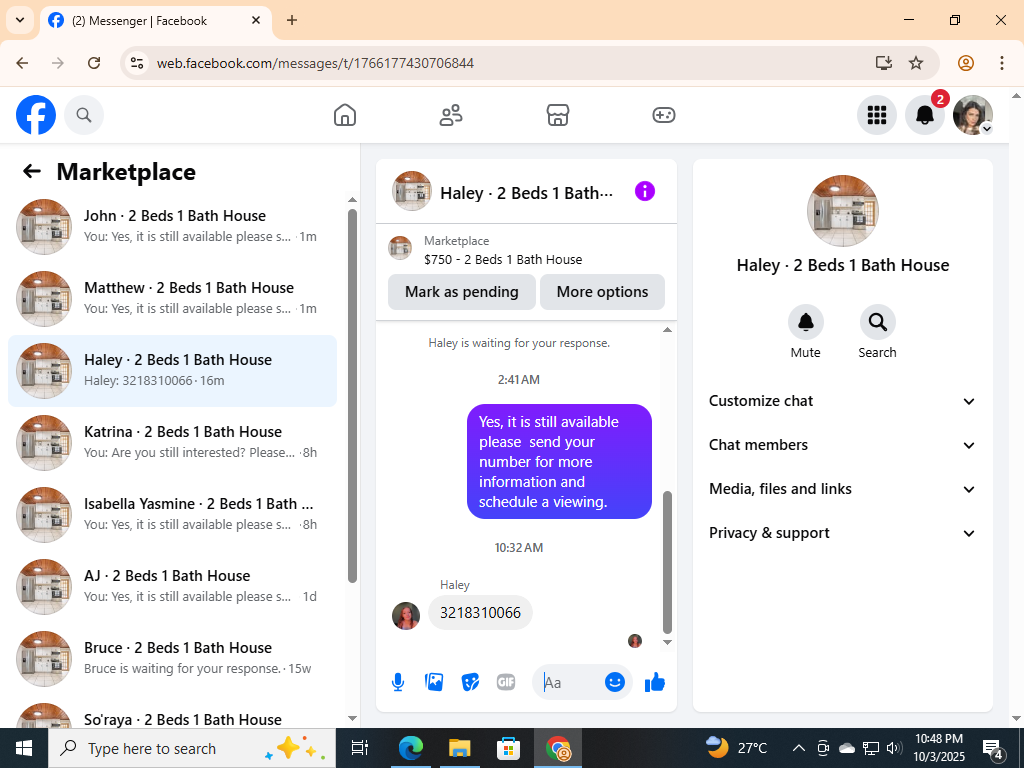Expand Customize chat section
This screenshot has width=1024, height=768.
coord(842,401)
